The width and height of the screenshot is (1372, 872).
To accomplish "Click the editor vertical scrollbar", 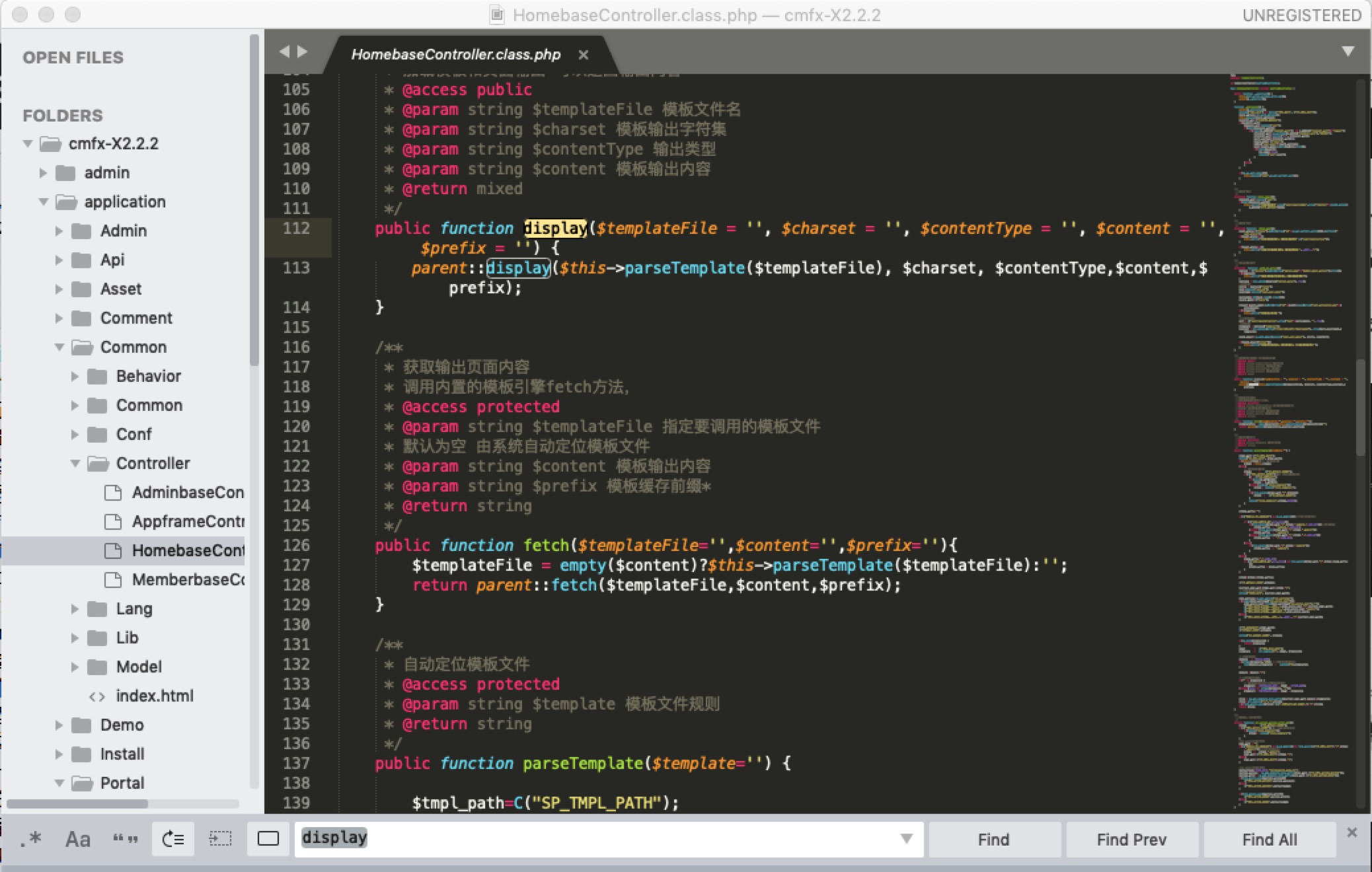I will pos(1360,407).
